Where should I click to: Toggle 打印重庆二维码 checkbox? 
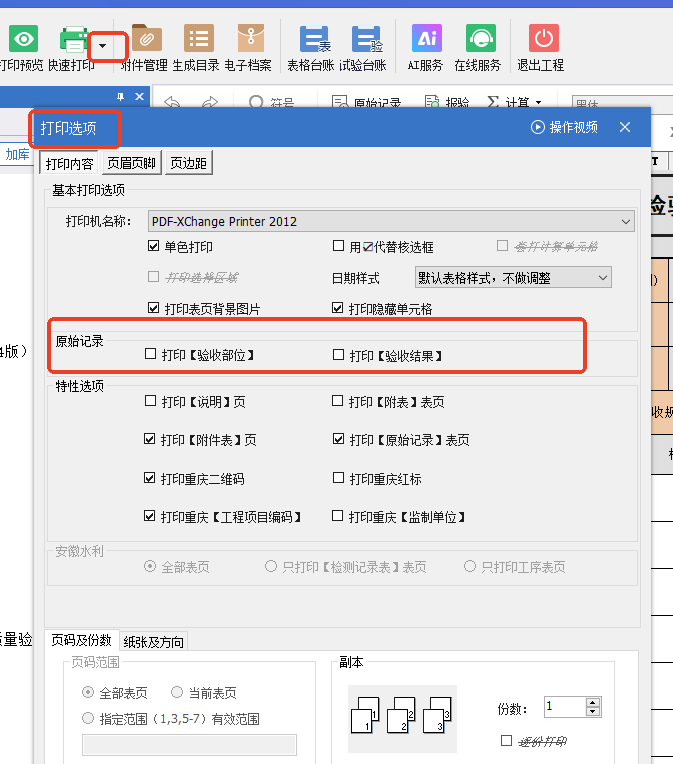[150, 478]
